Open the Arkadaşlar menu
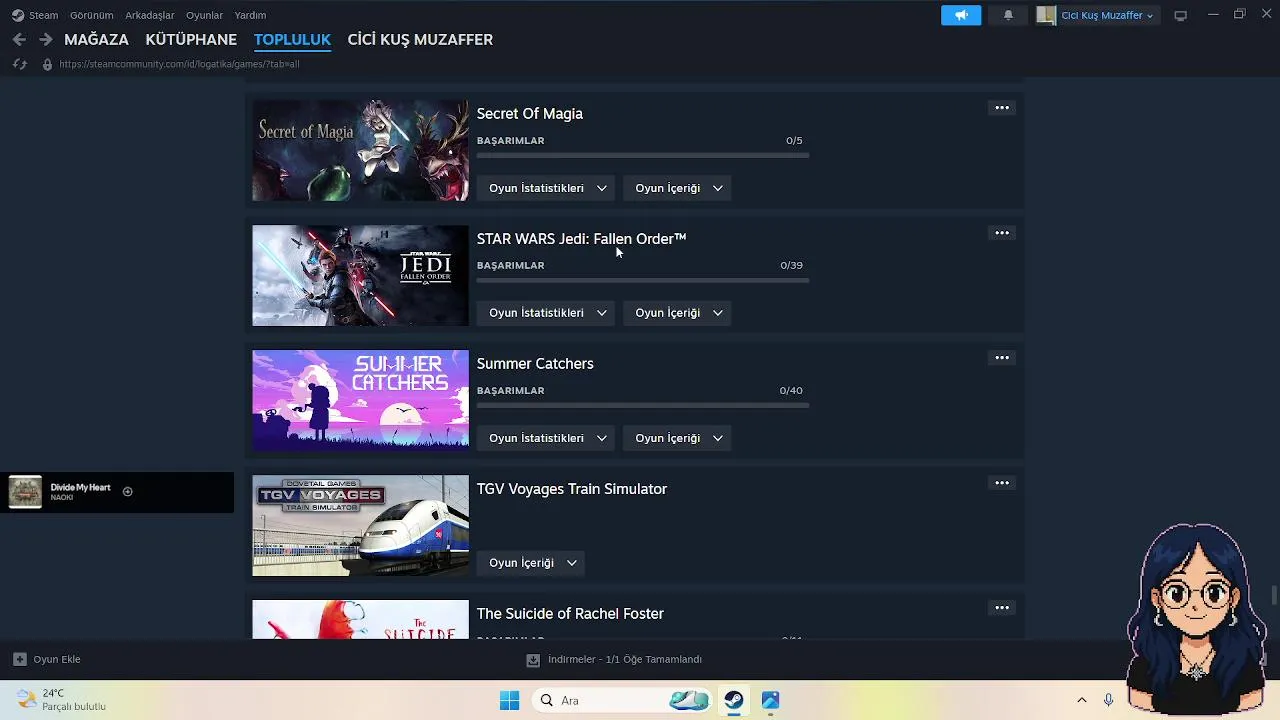Viewport: 1280px width, 720px height. tap(150, 15)
